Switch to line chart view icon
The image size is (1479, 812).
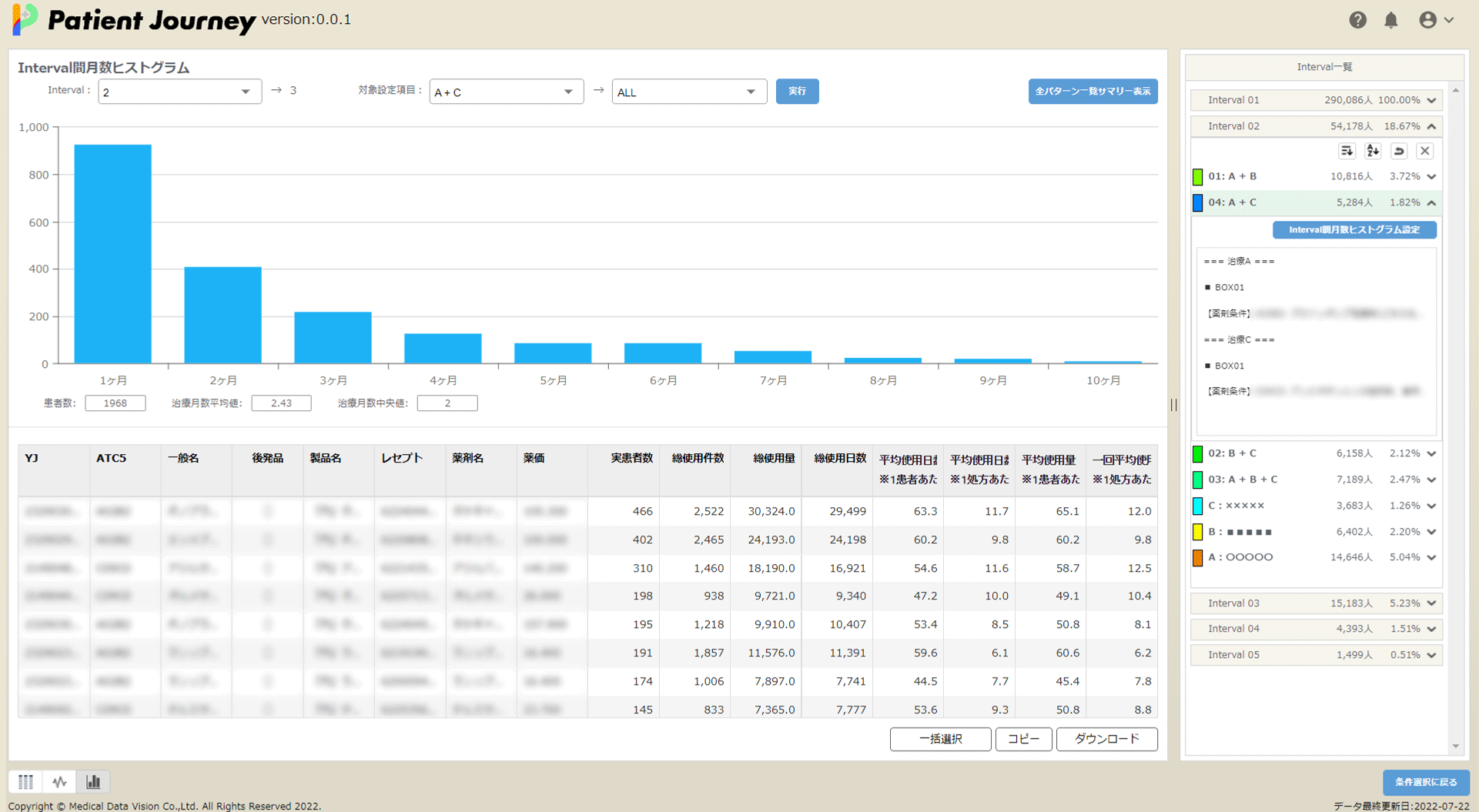(60, 782)
